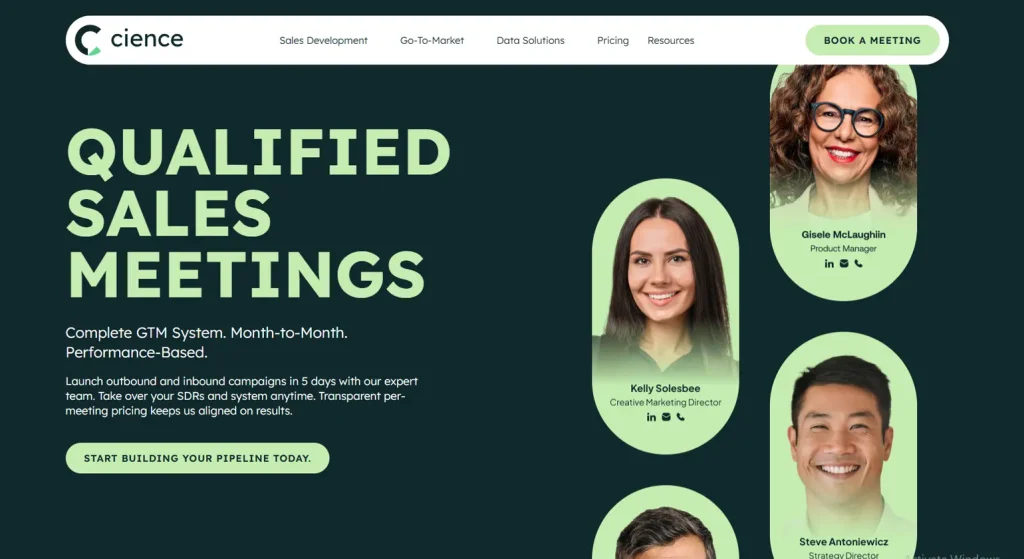Viewport: 1024px width, 559px height.
Task: Click the Book a Meeting button
Action: (872, 40)
